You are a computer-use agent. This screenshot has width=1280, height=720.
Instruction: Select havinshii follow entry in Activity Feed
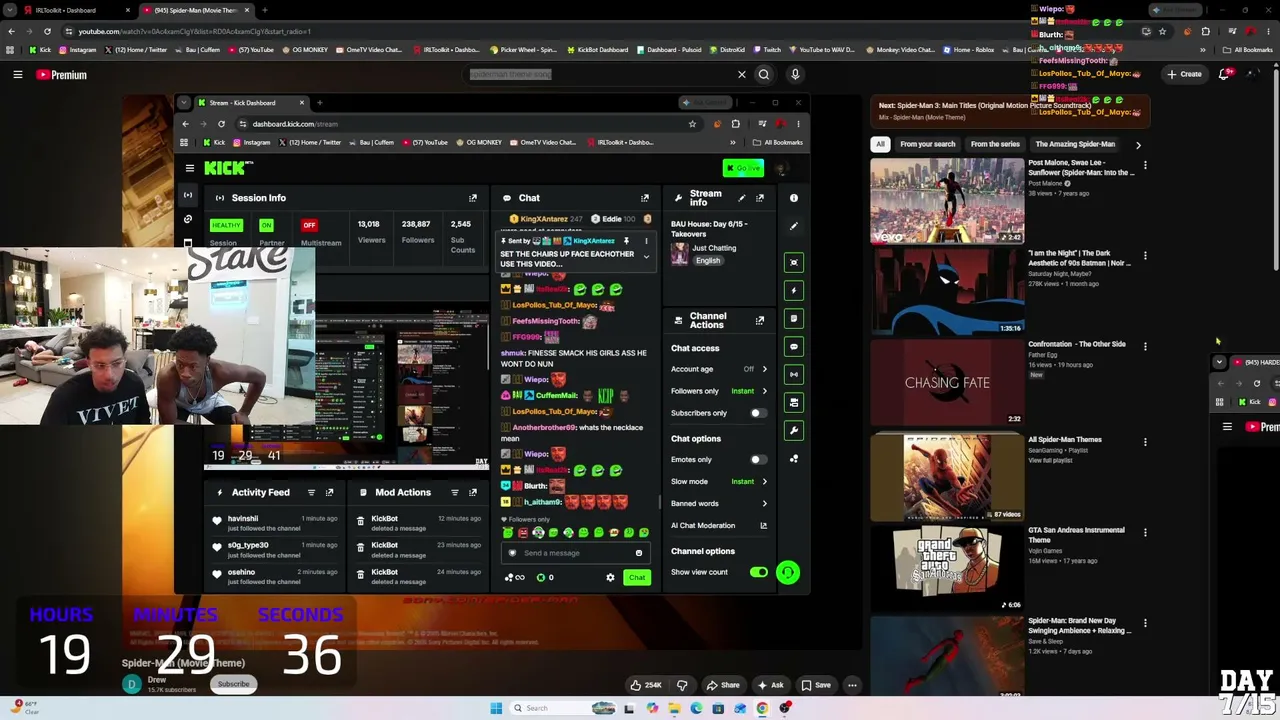coord(275,523)
